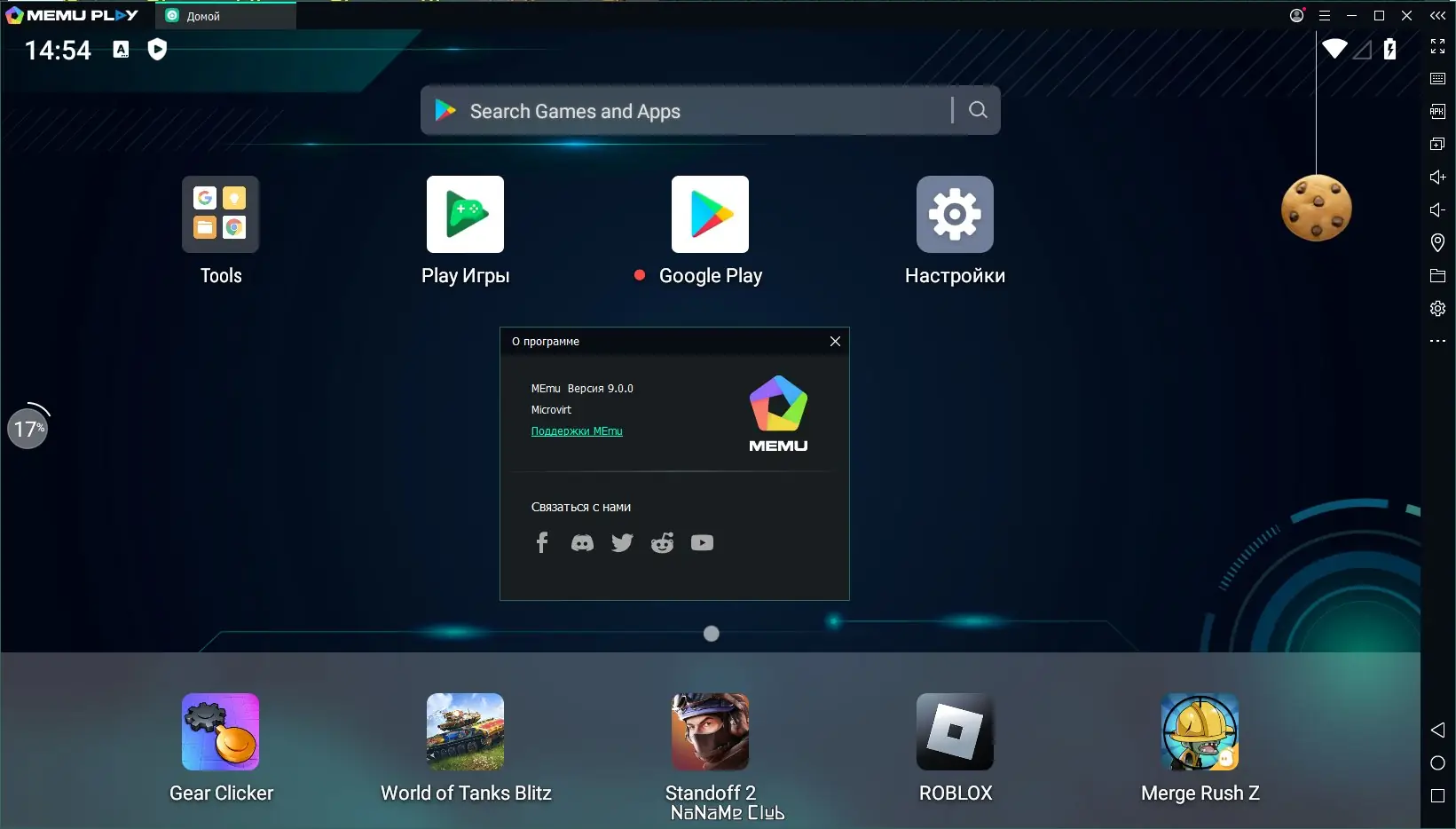Install APK from sidebar

(1437, 111)
